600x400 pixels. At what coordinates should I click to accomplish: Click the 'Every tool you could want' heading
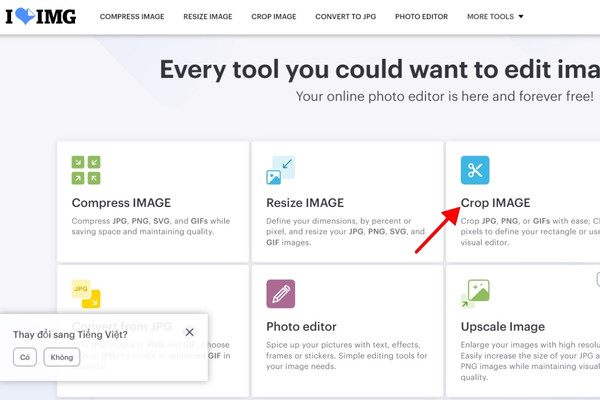click(x=380, y=70)
